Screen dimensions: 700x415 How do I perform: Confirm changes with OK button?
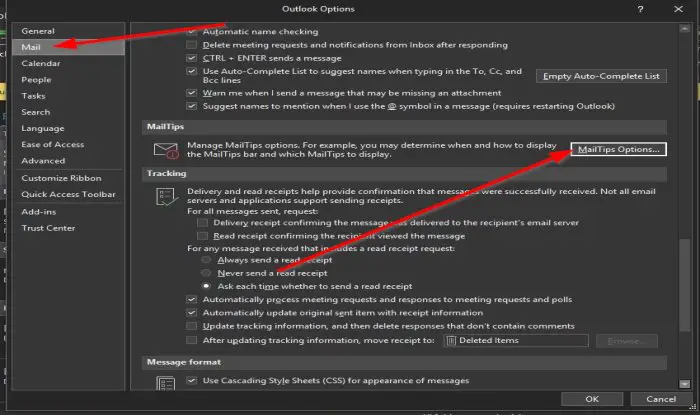[592, 399]
